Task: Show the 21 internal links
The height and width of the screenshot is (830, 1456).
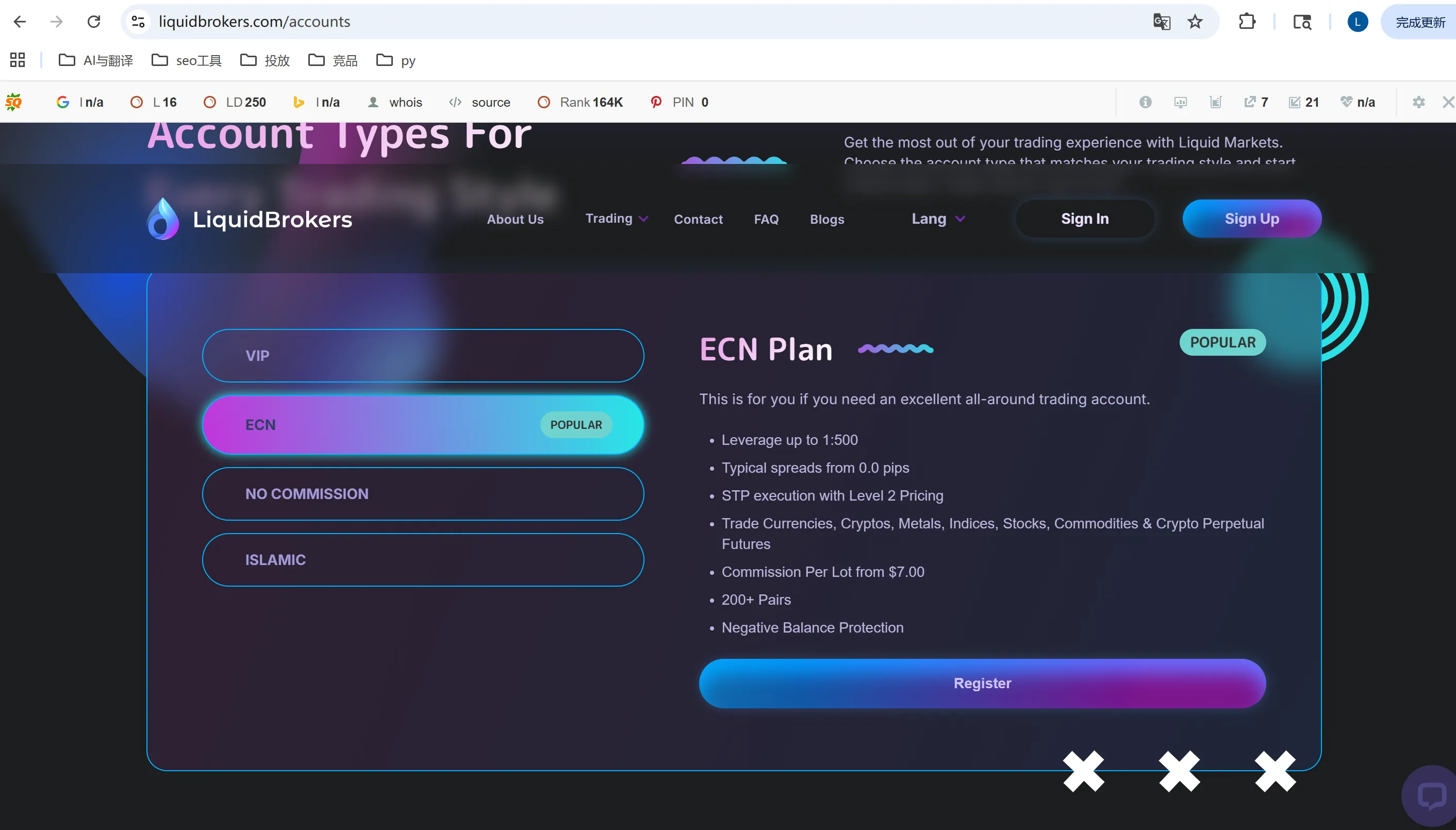Action: (1304, 102)
